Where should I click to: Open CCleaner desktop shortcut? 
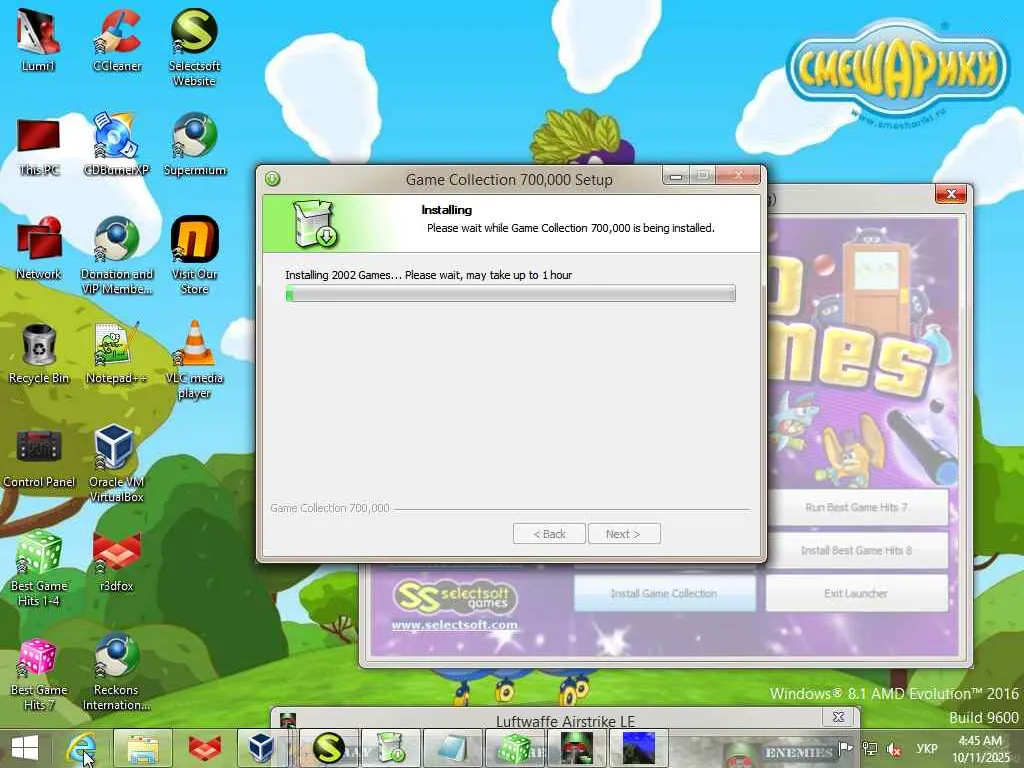117,39
